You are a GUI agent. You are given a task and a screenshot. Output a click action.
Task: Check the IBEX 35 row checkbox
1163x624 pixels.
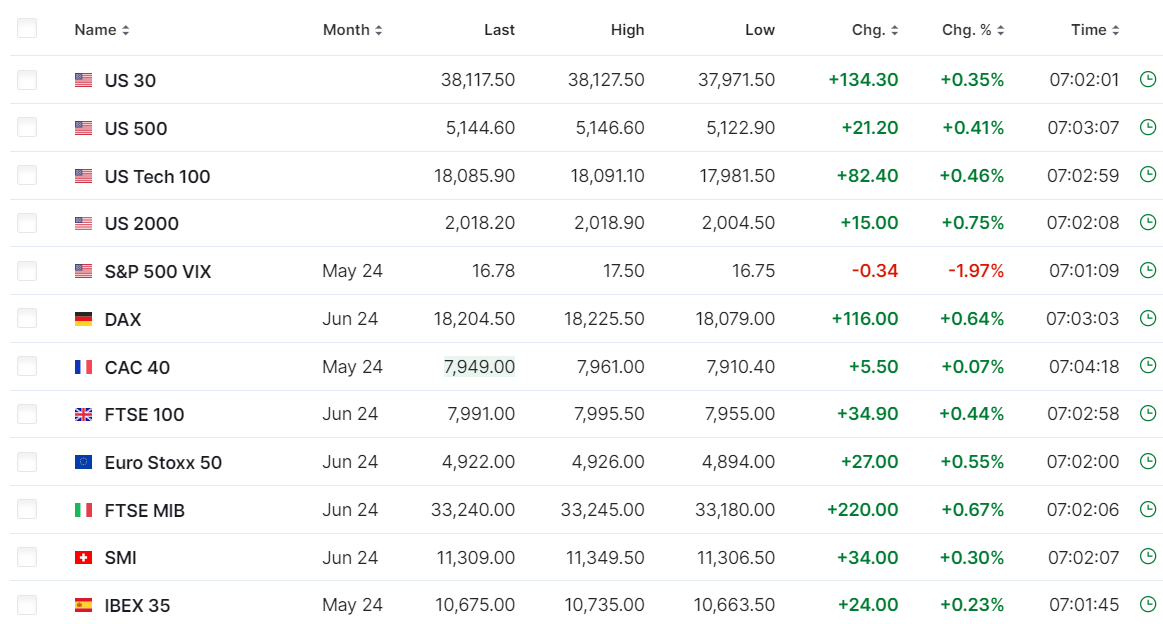pos(27,605)
